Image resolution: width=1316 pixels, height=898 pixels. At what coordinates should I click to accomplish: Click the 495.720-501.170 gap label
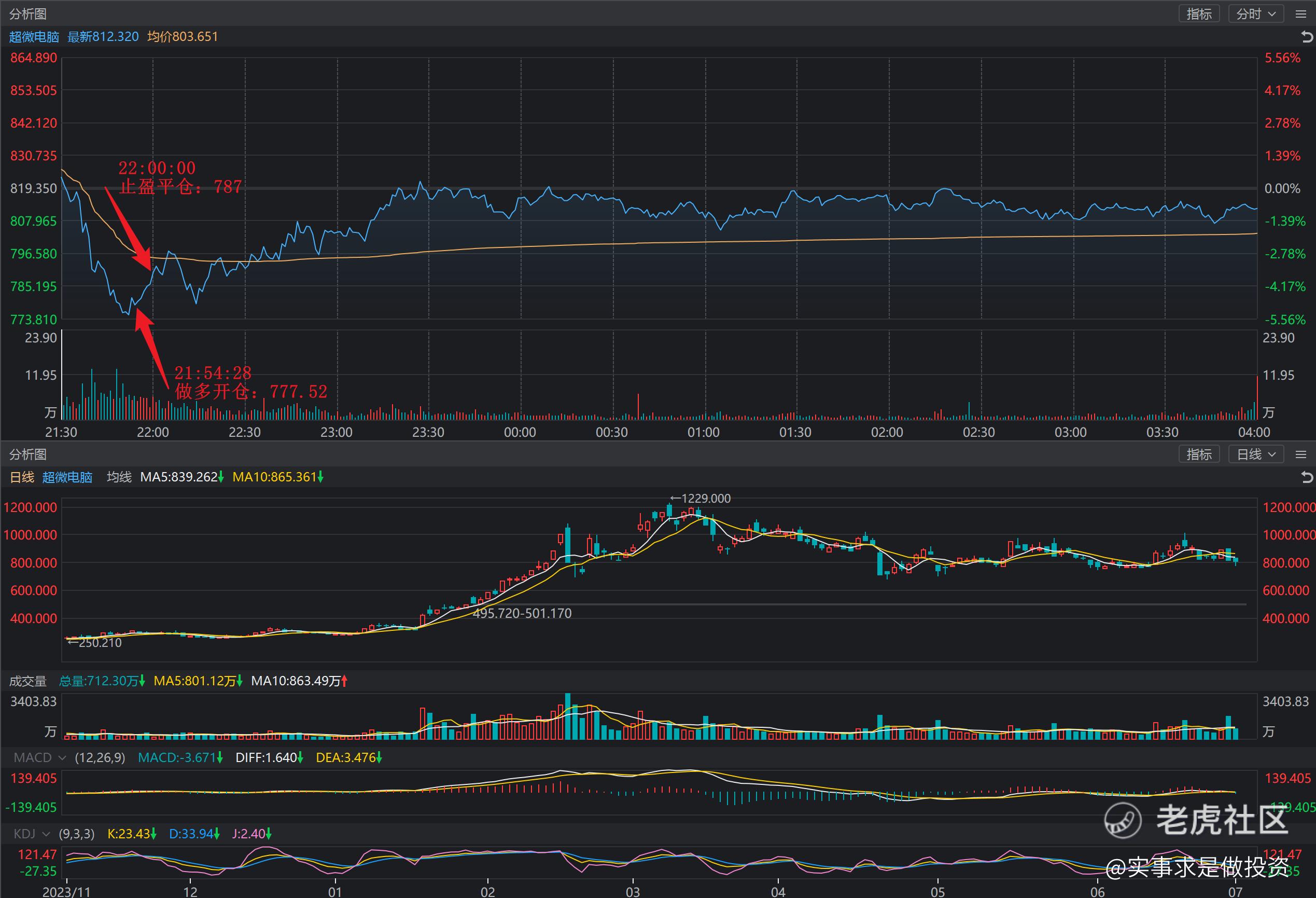pos(522,613)
